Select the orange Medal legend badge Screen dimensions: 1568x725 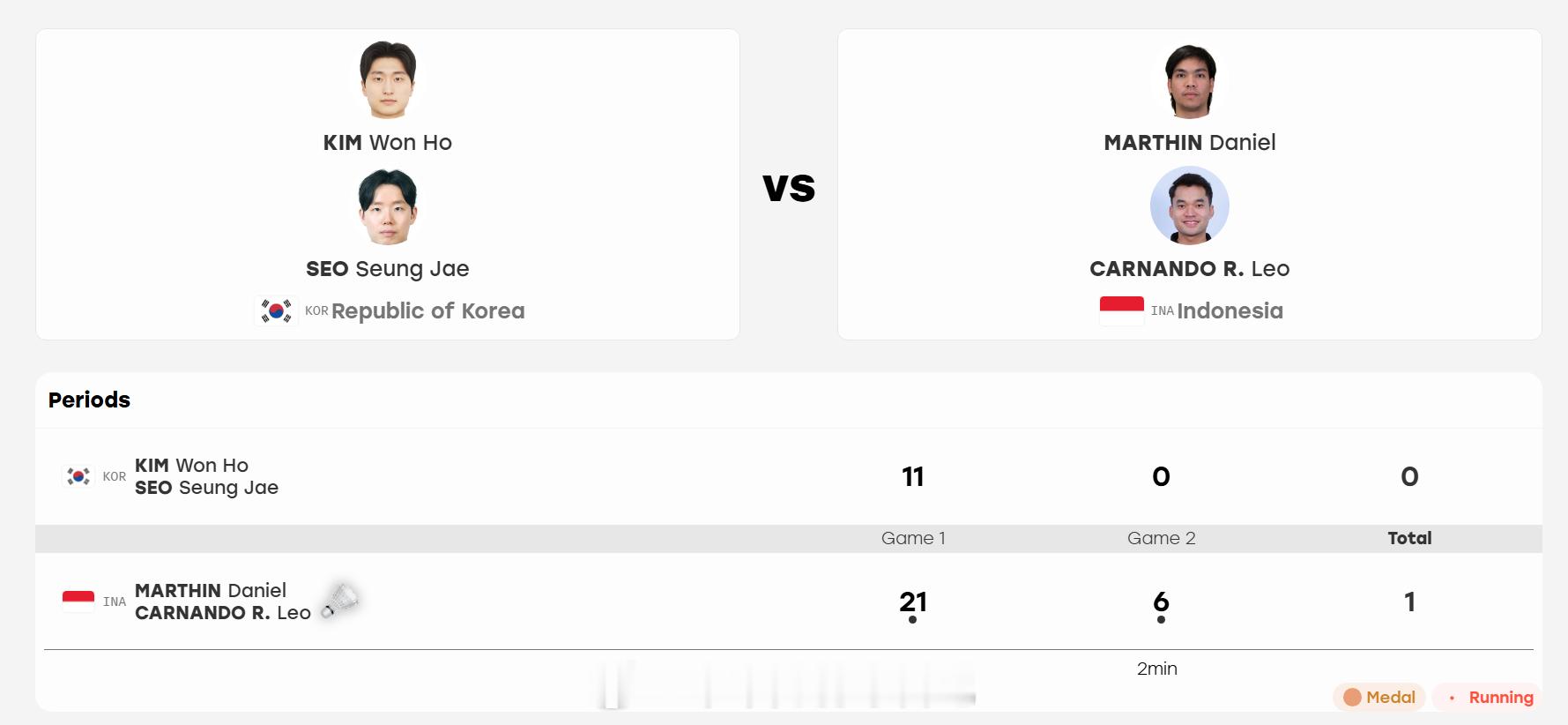click(1379, 697)
